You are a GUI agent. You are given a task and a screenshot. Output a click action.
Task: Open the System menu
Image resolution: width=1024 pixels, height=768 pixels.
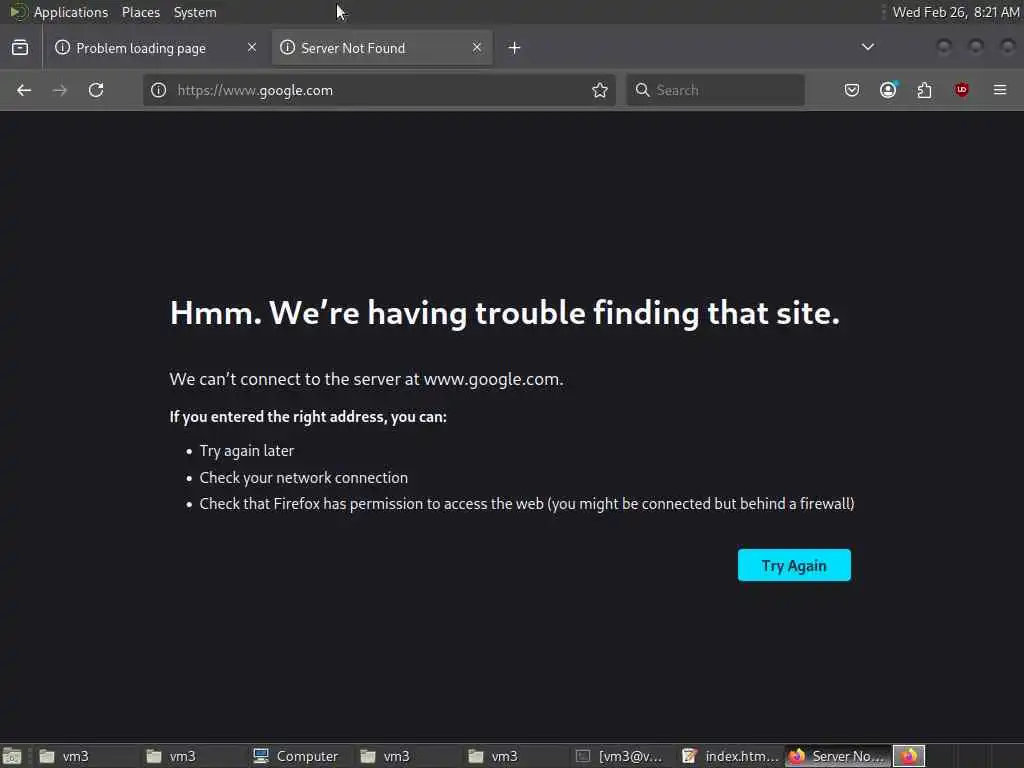[195, 12]
